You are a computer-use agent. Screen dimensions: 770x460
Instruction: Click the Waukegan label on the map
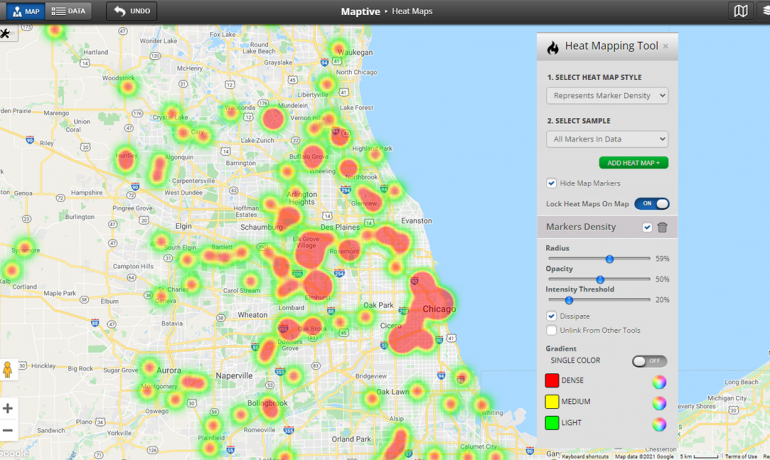pos(356,52)
